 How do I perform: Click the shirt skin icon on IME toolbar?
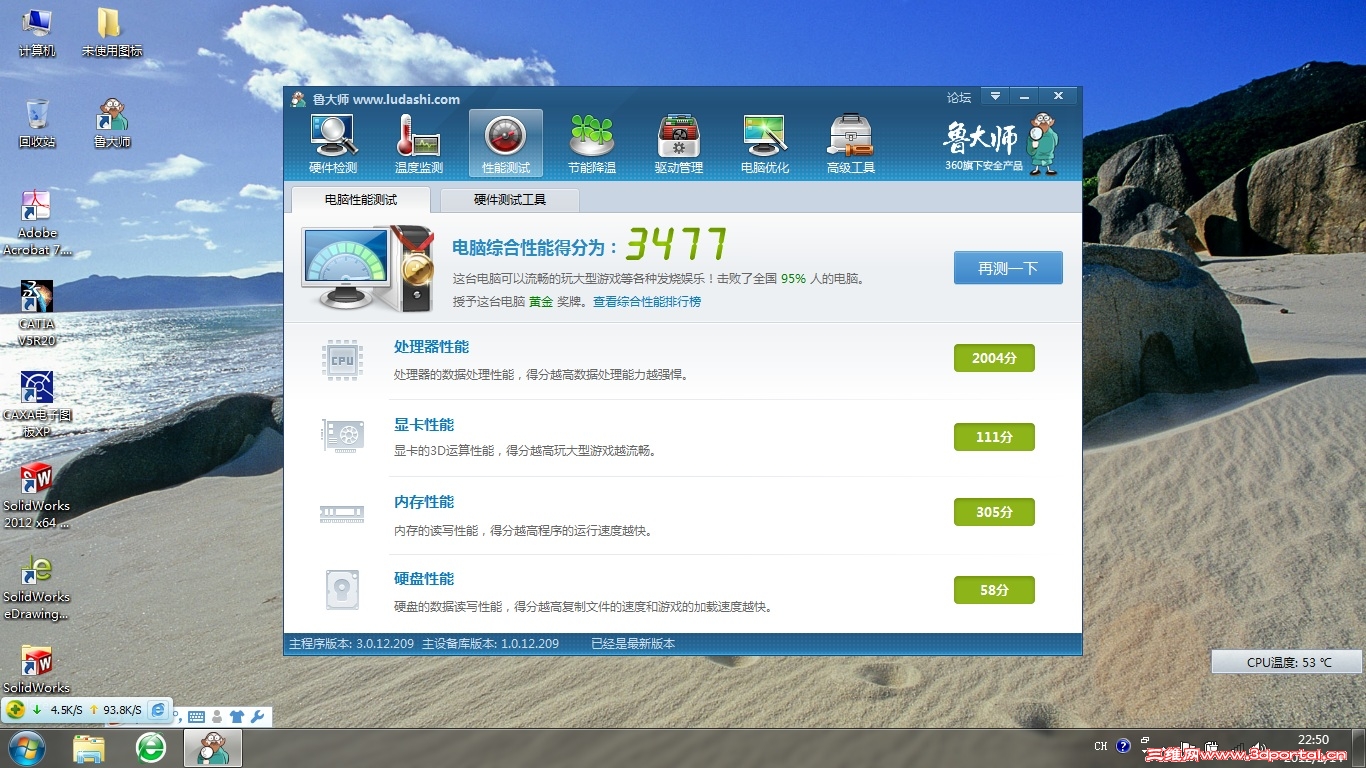[x=237, y=716]
